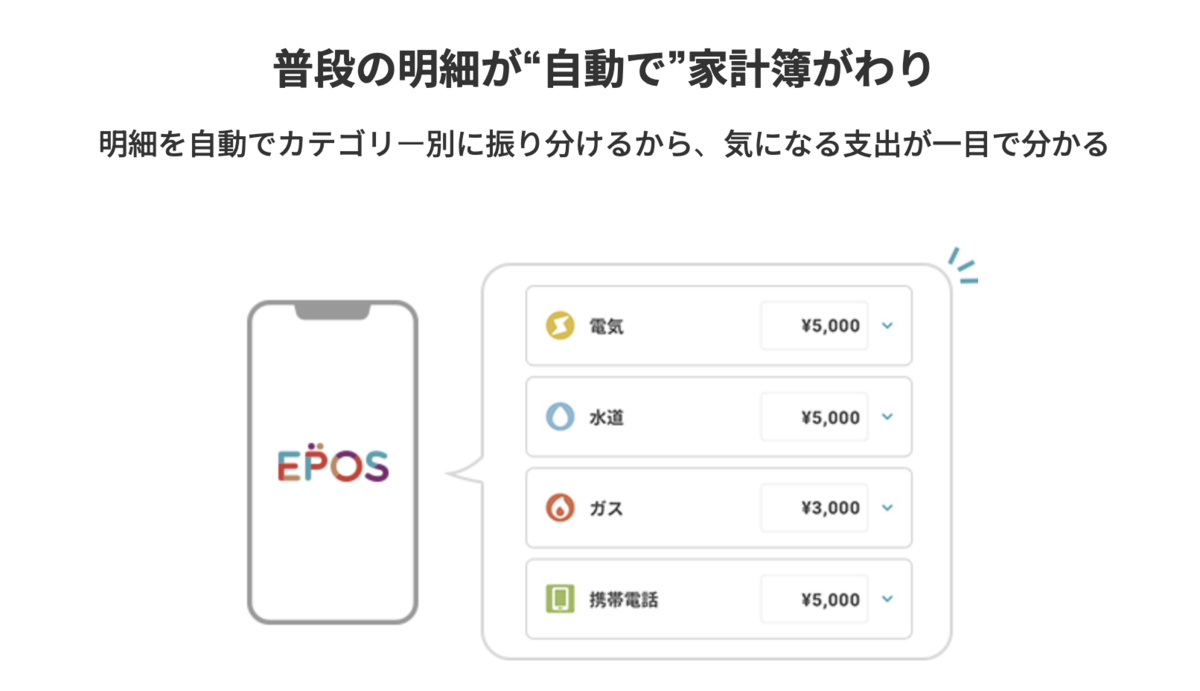The image size is (1200, 691).
Task: Click the ¥5,000 amount field for 電気
Action: click(815, 326)
